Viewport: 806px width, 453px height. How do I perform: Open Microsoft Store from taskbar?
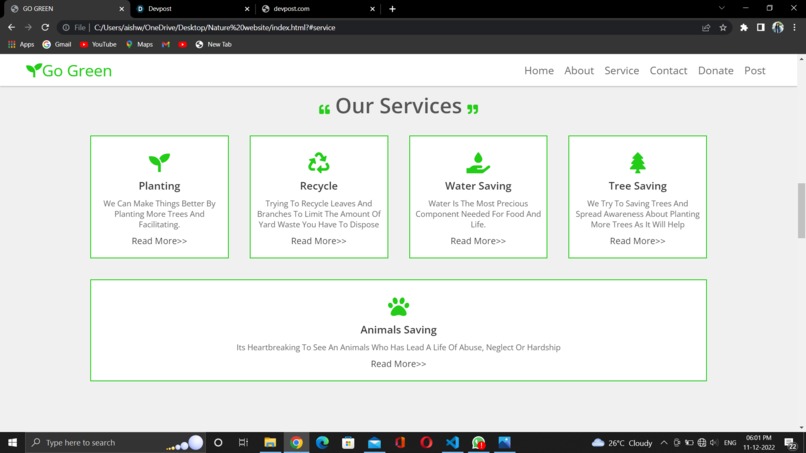pyautogui.click(x=348, y=442)
